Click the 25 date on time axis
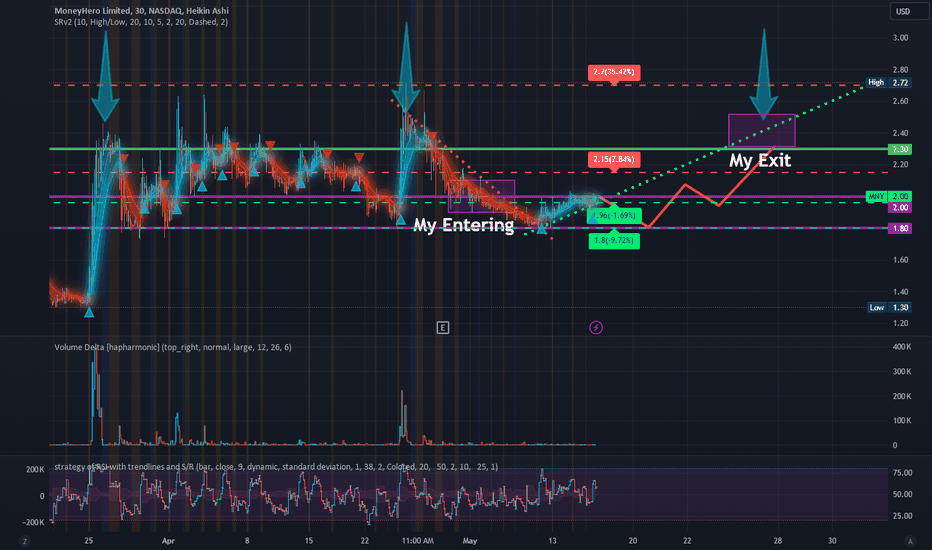The height and width of the screenshot is (550, 932). coord(89,541)
